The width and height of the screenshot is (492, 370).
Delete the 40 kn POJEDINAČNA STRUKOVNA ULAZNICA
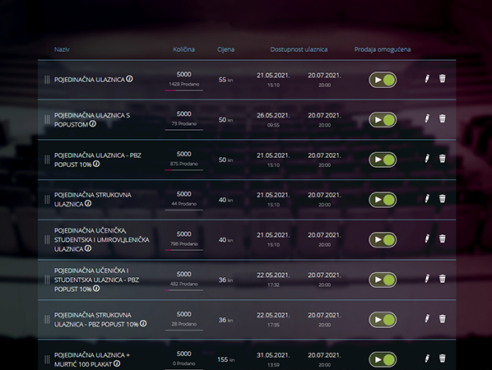pyautogui.click(x=442, y=199)
